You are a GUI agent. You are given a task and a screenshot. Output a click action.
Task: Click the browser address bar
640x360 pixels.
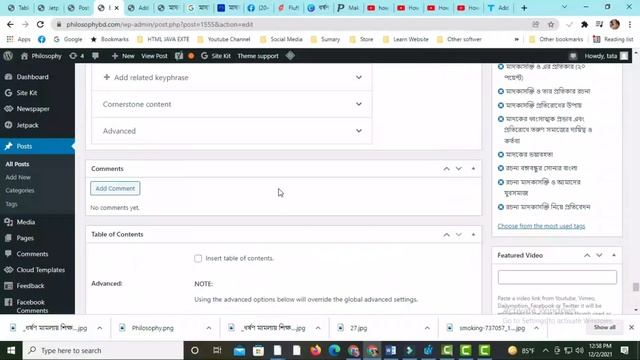coord(294,24)
